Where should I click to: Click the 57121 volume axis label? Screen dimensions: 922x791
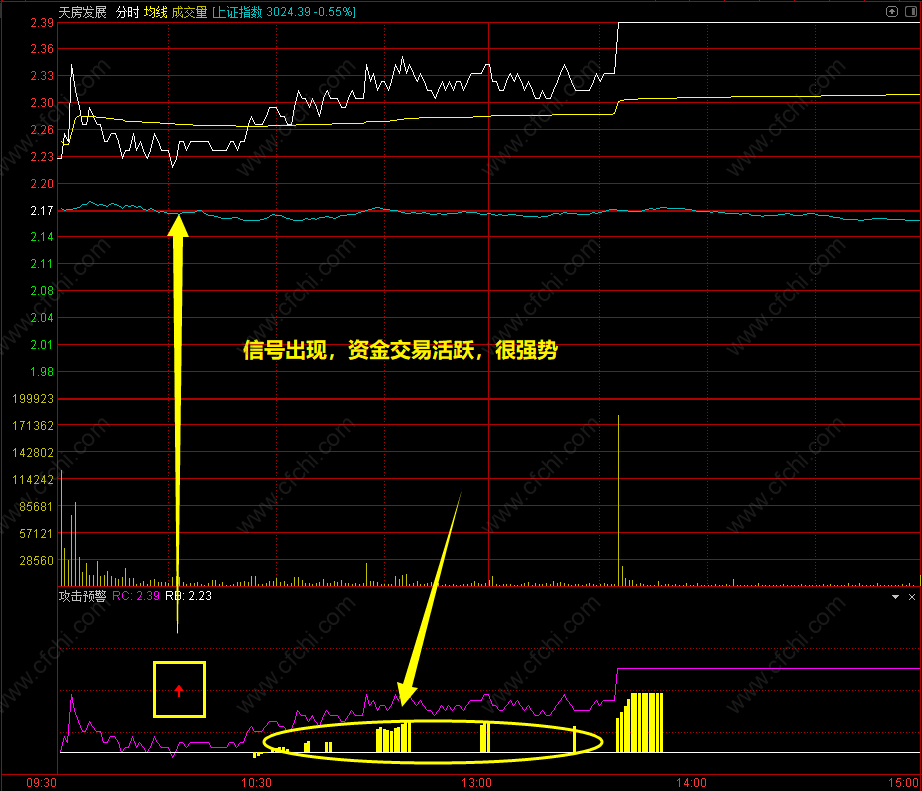click(36, 534)
